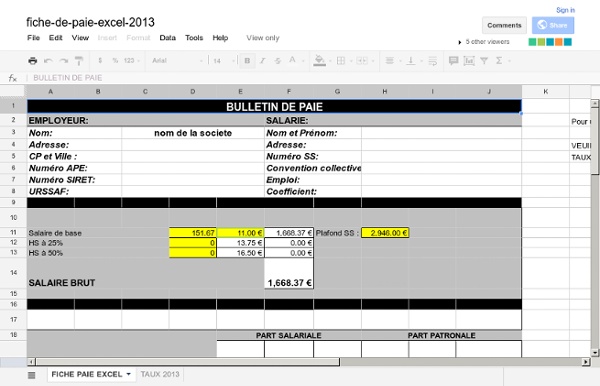This screenshot has width=600, height=386.
Task: Open the Borders grid icon
Action: (x=341, y=60)
